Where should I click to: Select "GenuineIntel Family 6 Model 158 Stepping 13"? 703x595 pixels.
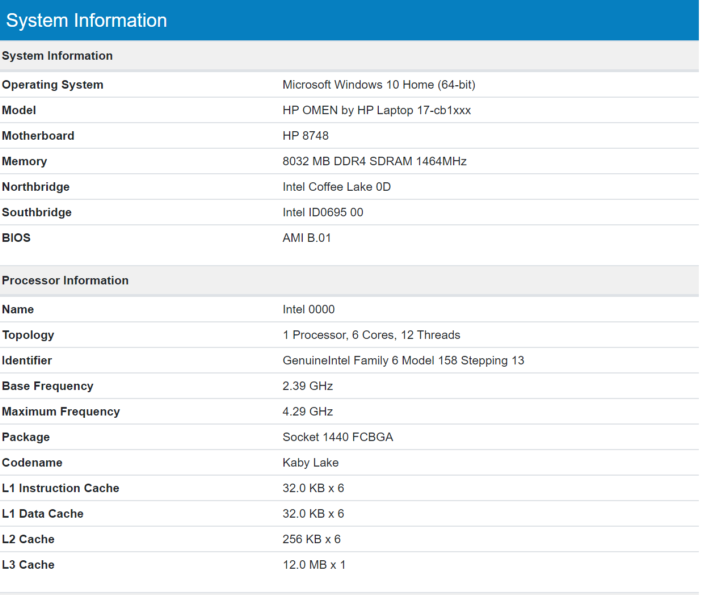[x=403, y=360]
